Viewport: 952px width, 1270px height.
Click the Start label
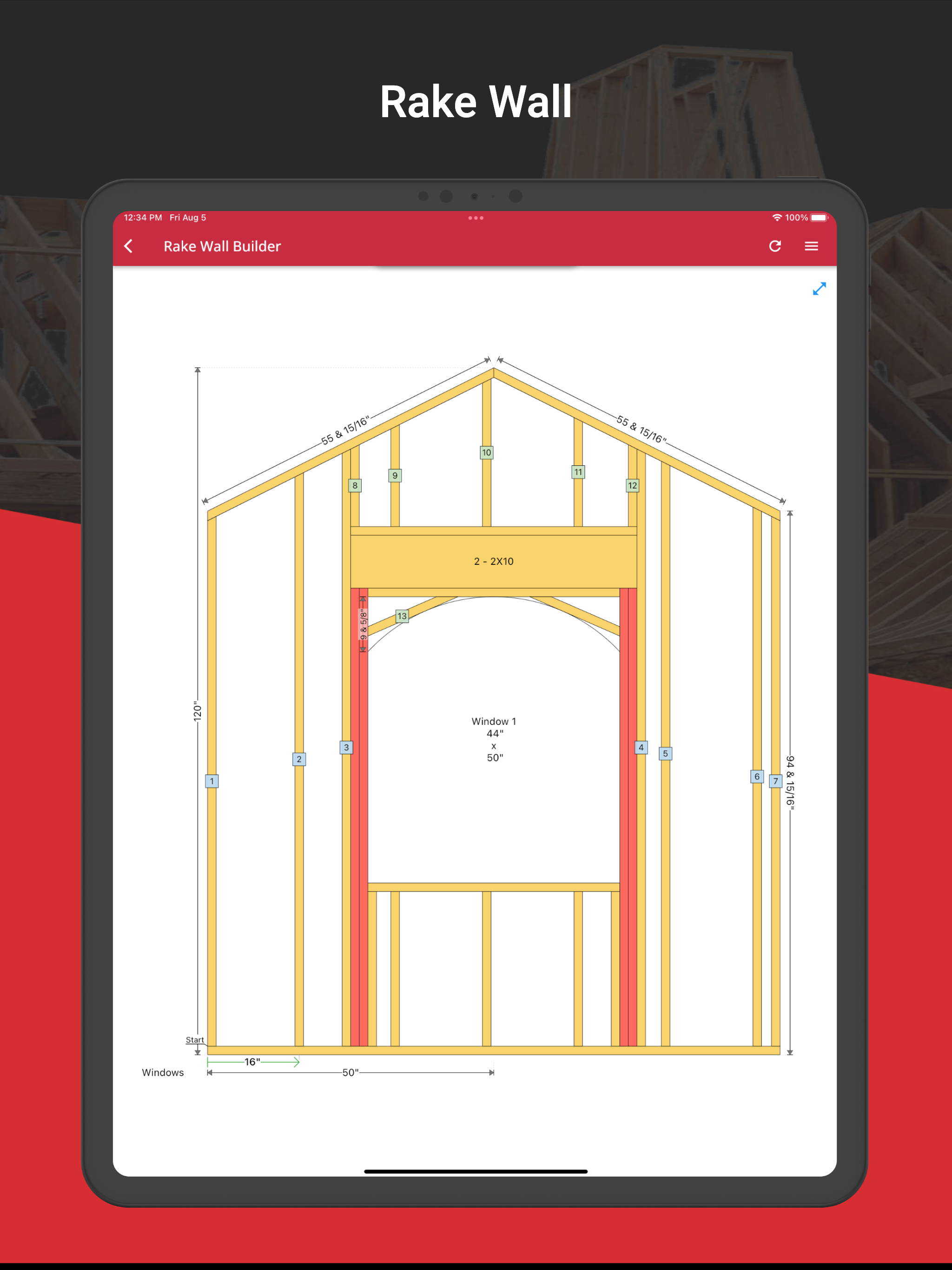pyautogui.click(x=195, y=1040)
